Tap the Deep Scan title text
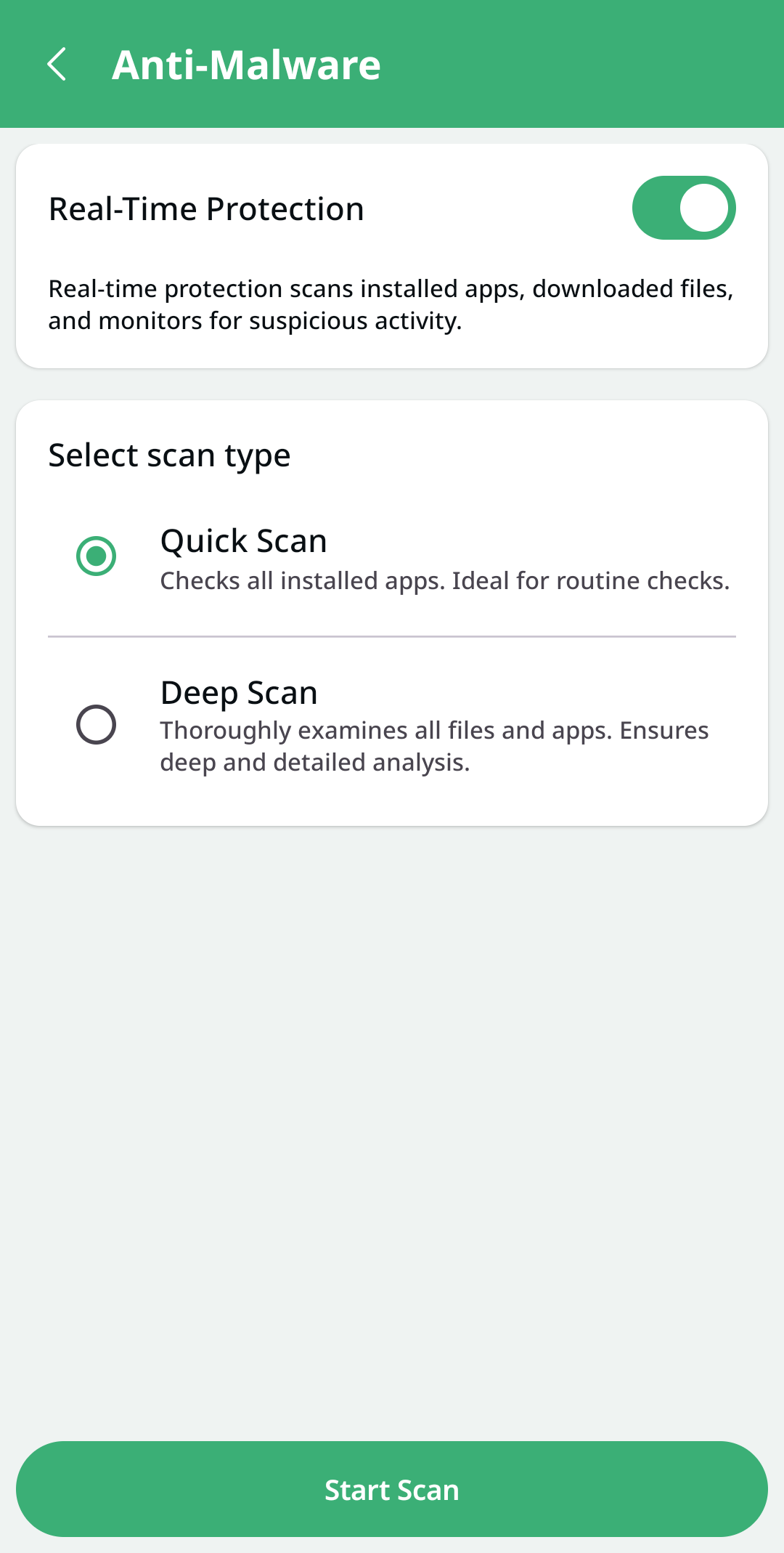 pyautogui.click(x=239, y=692)
